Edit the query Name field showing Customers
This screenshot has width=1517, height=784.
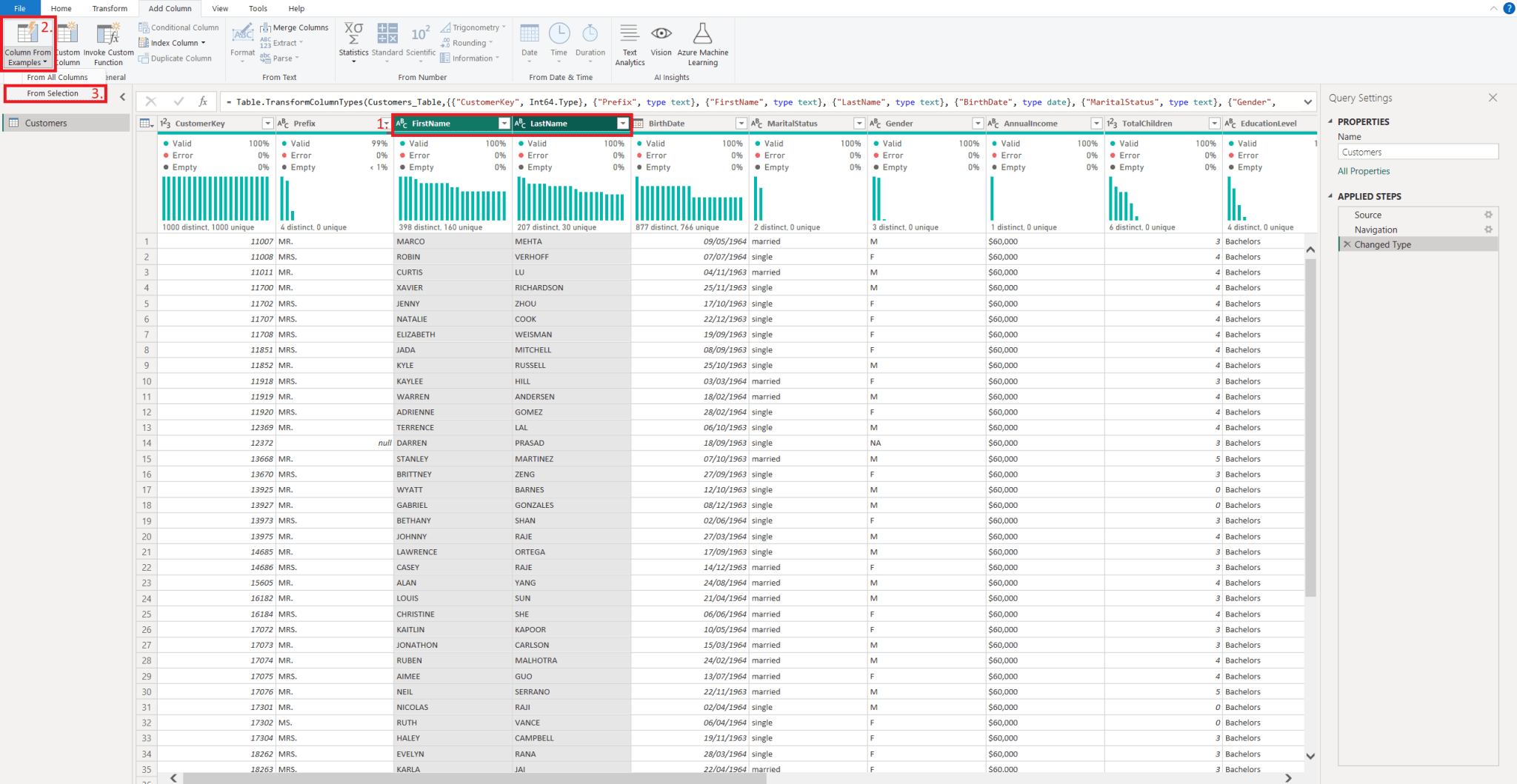tap(1417, 151)
